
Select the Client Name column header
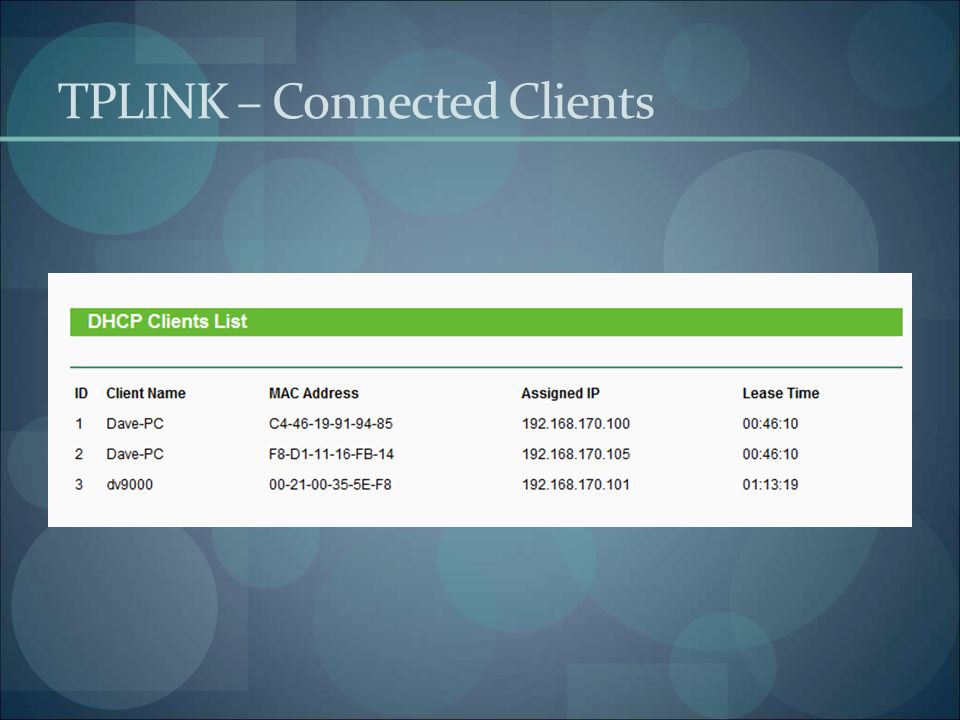pyautogui.click(x=146, y=393)
